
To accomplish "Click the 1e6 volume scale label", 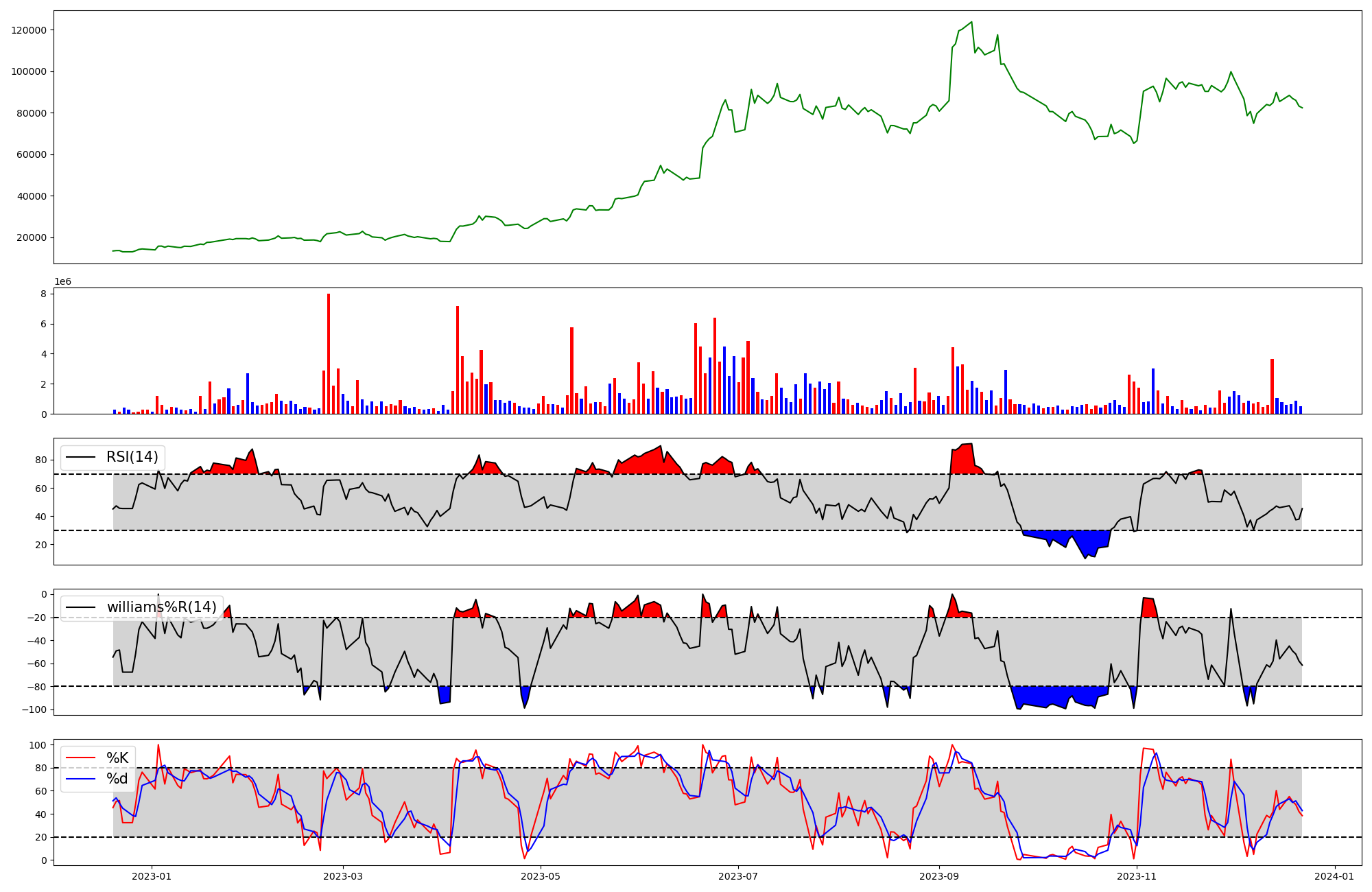I will (62, 282).
